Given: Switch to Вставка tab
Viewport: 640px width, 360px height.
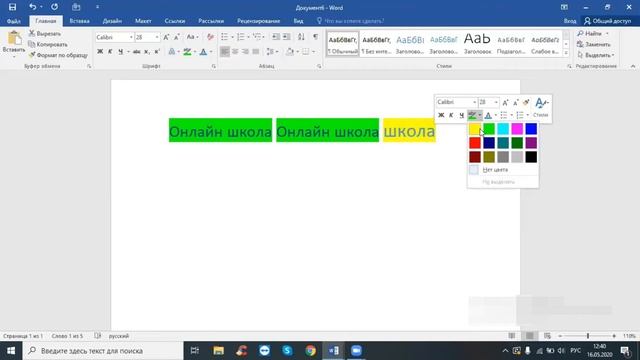Looking at the screenshot, I should click(80, 21).
